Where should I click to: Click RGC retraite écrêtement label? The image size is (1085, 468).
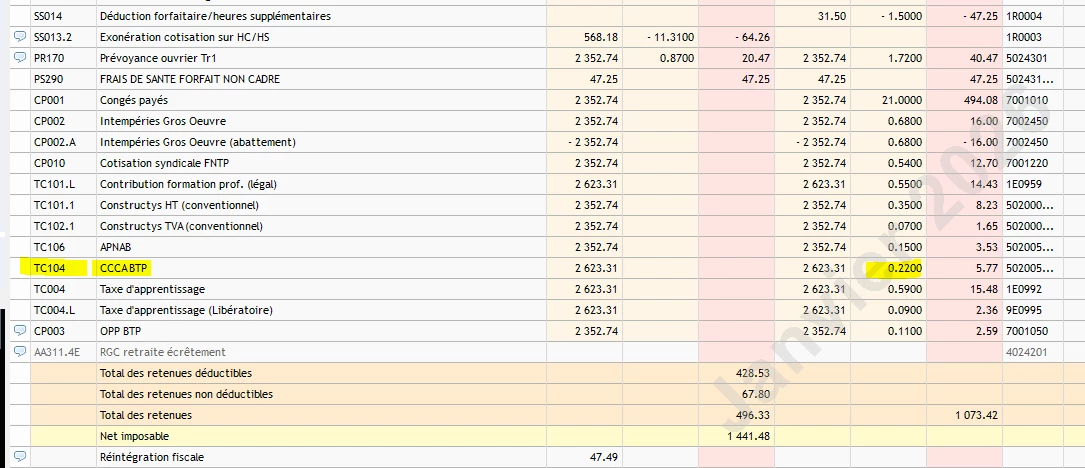[163, 352]
